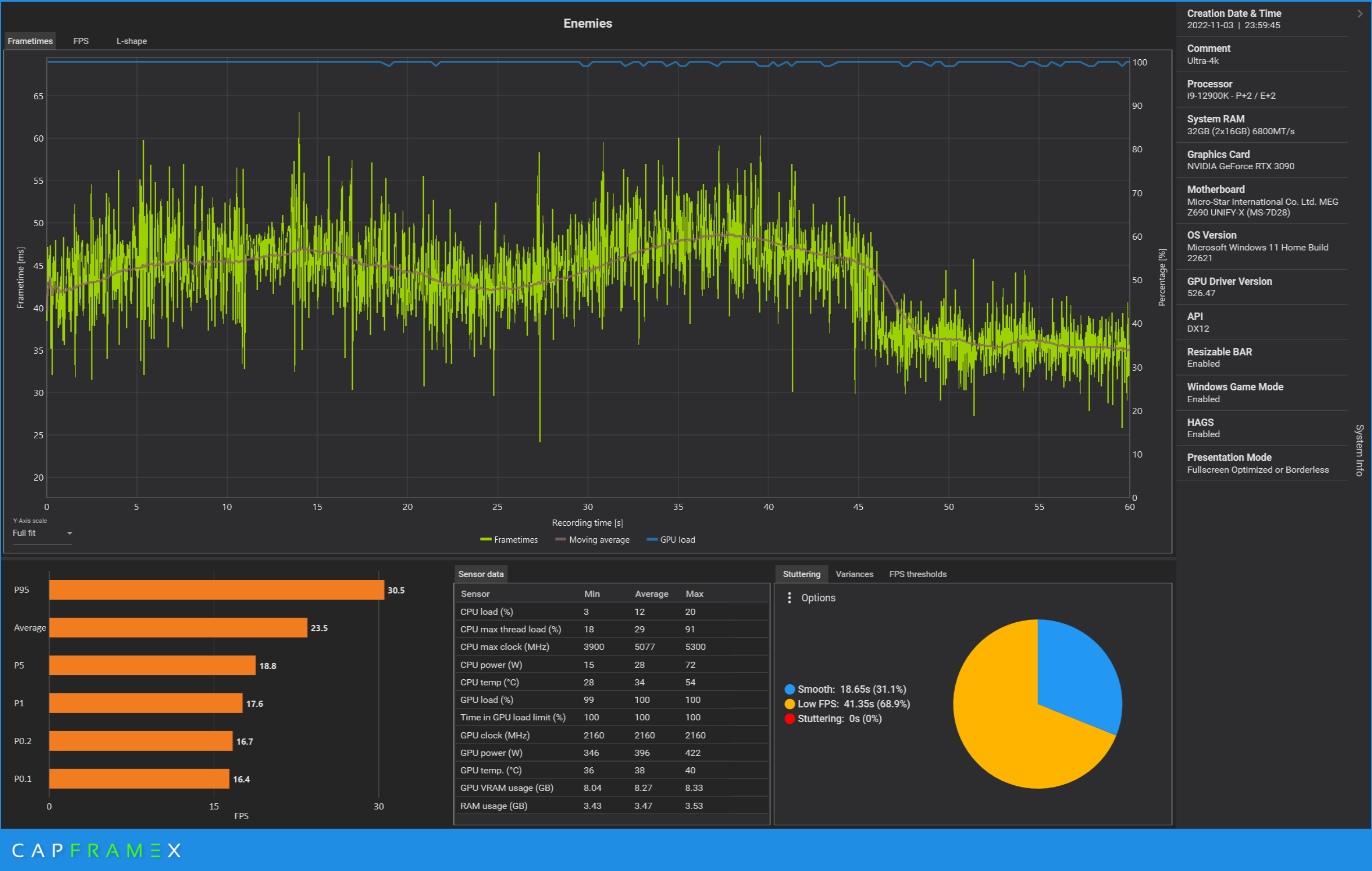Image resolution: width=1372 pixels, height=871 pixels.
Task: Click the blue Smooth legend dot
Action: coord(789,689)
